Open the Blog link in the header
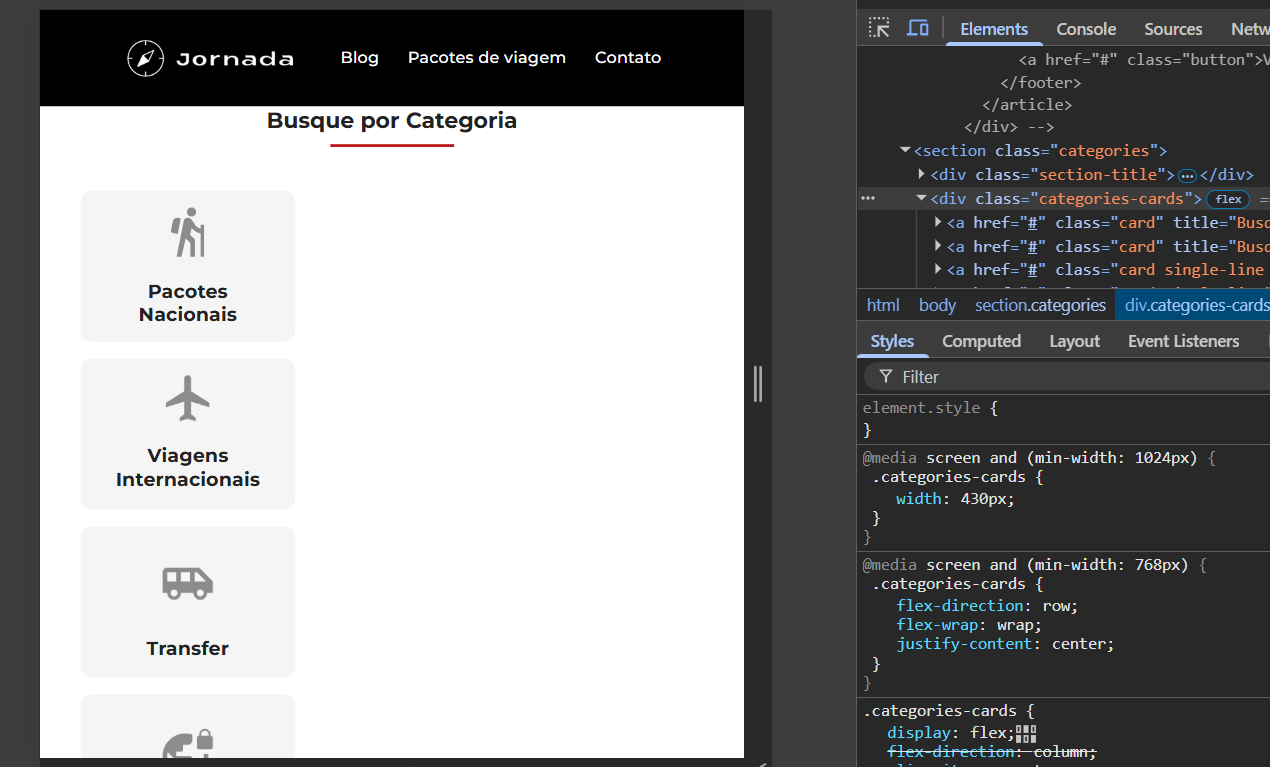Viewport: 1270px width, 767px height. coord(360,58)
